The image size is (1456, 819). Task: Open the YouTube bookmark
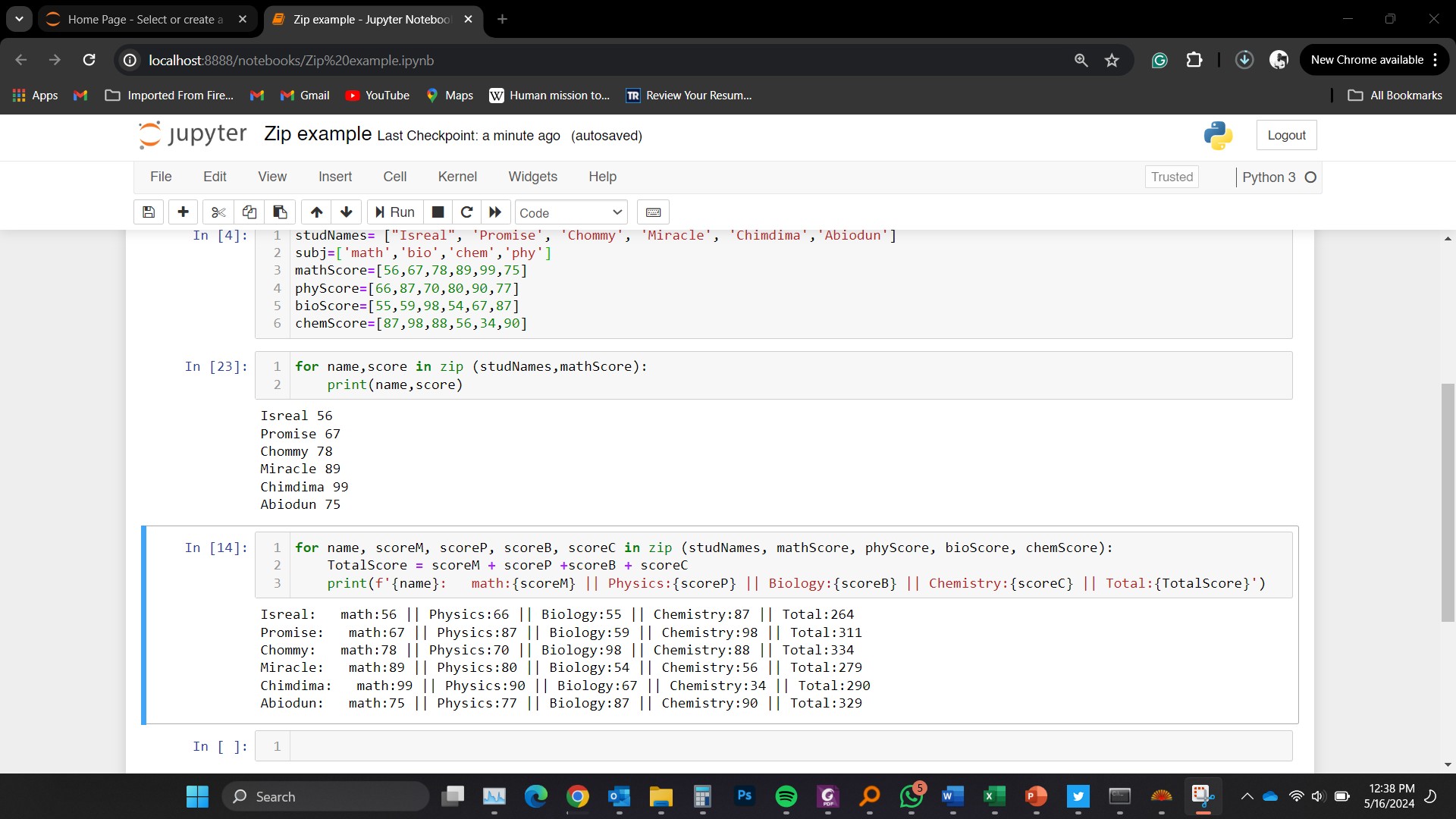378,96
